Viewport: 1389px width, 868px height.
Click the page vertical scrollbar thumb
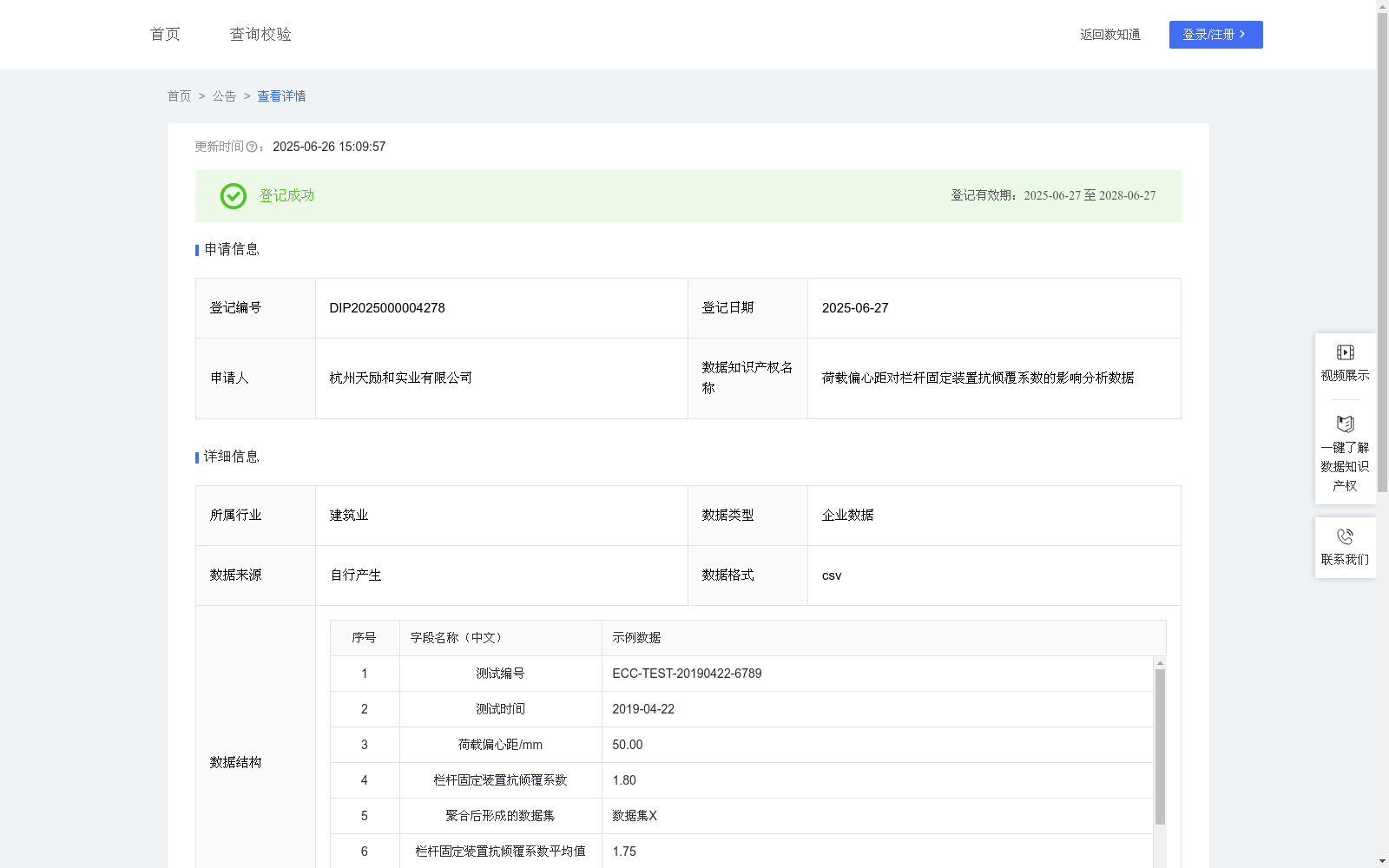(x=1382, y=252)
